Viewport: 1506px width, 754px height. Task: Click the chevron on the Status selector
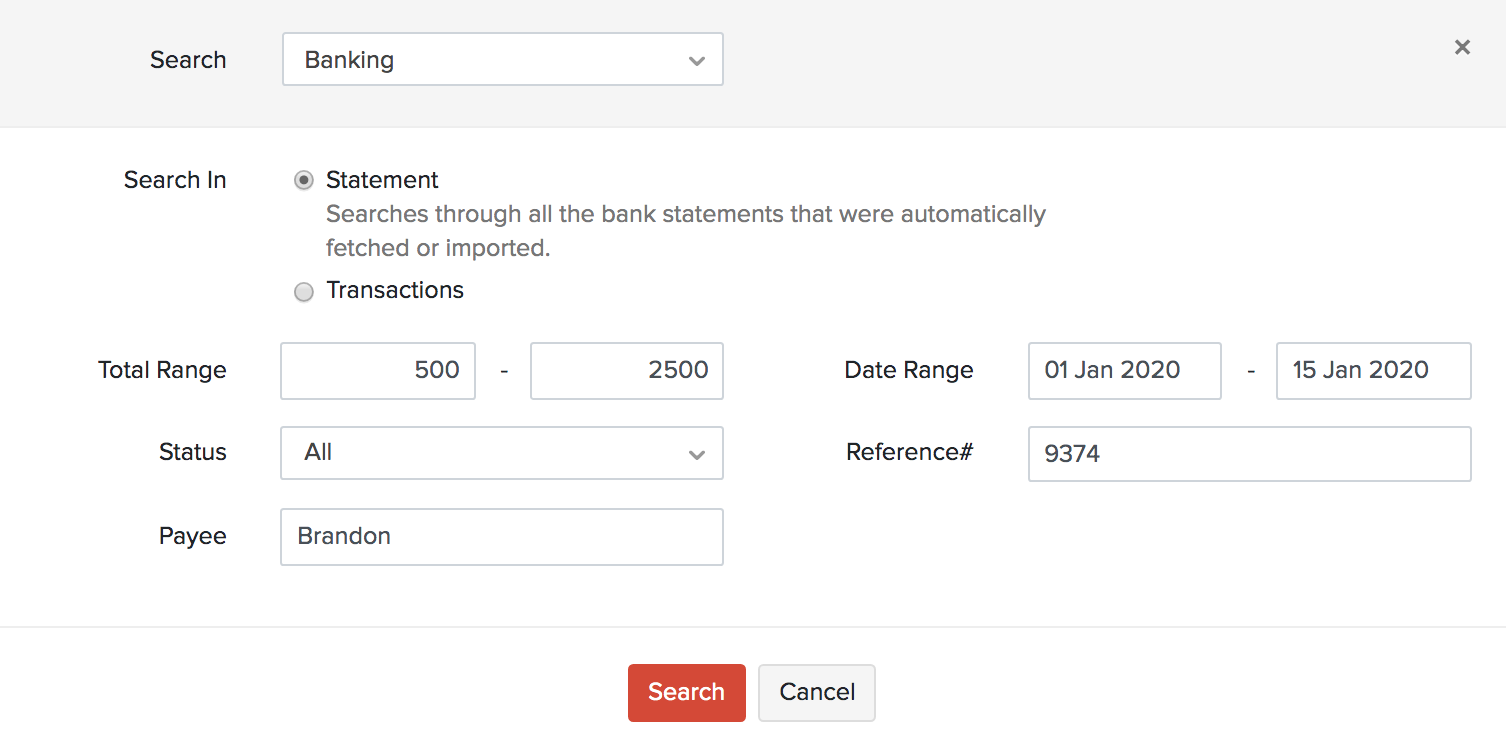point(697,454)
